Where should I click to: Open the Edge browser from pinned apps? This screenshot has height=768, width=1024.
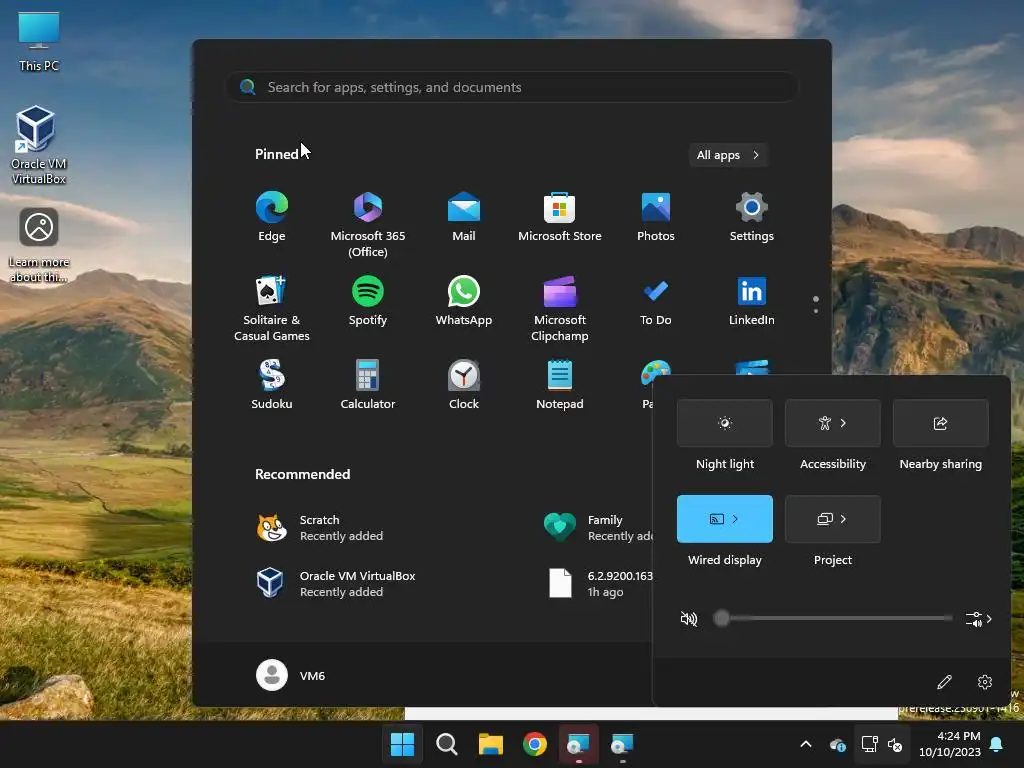point(272,217)
